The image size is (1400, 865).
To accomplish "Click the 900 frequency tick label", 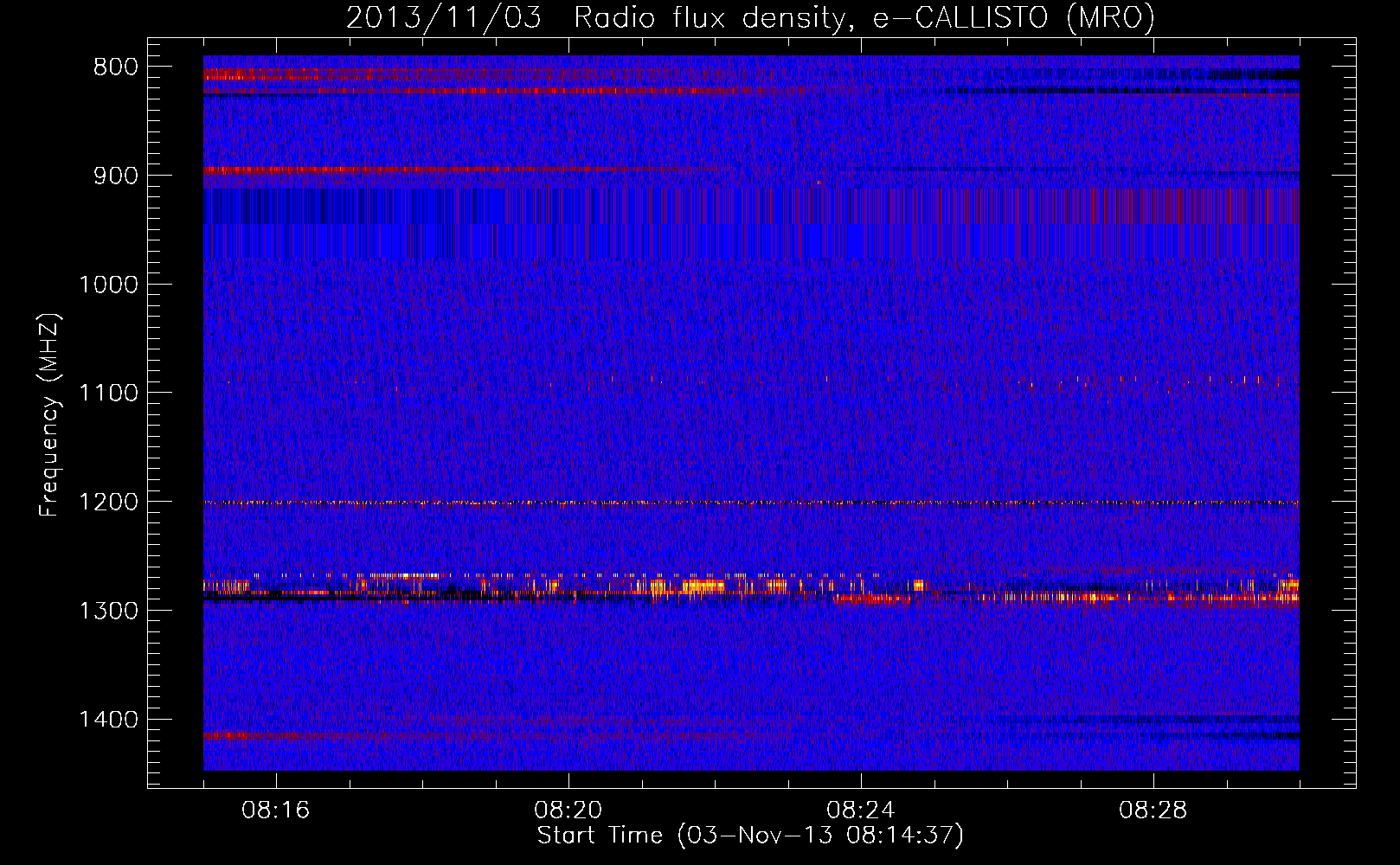I will 116,176.
